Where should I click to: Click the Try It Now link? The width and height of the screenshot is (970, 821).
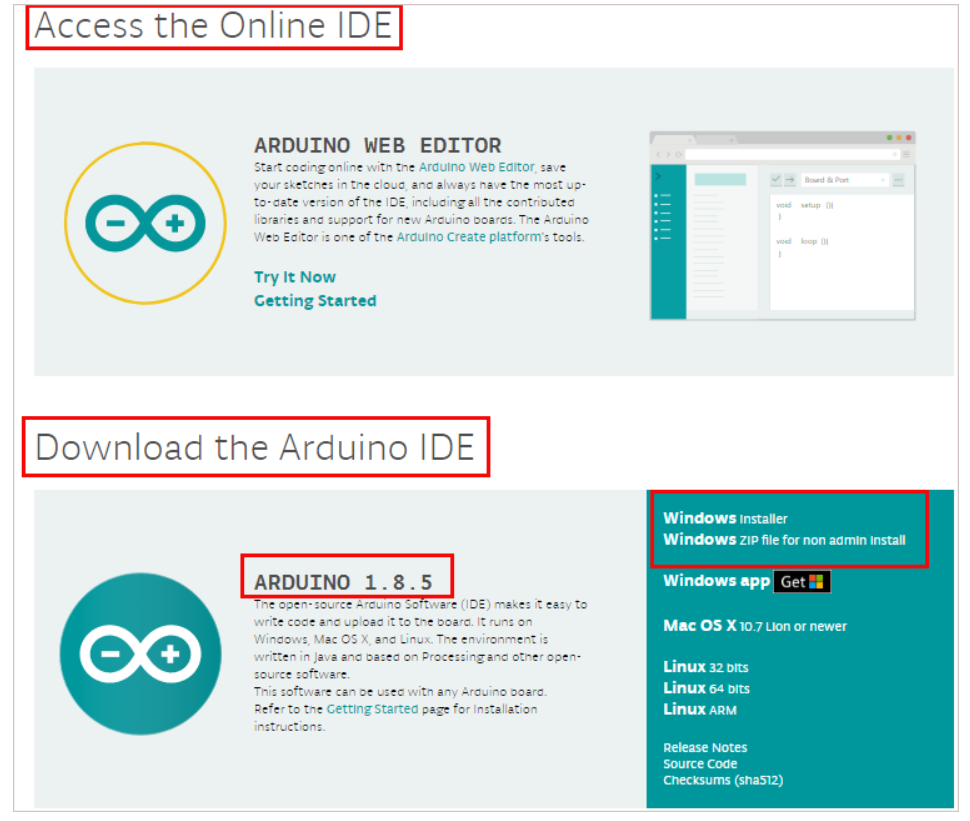coord(294,277)
